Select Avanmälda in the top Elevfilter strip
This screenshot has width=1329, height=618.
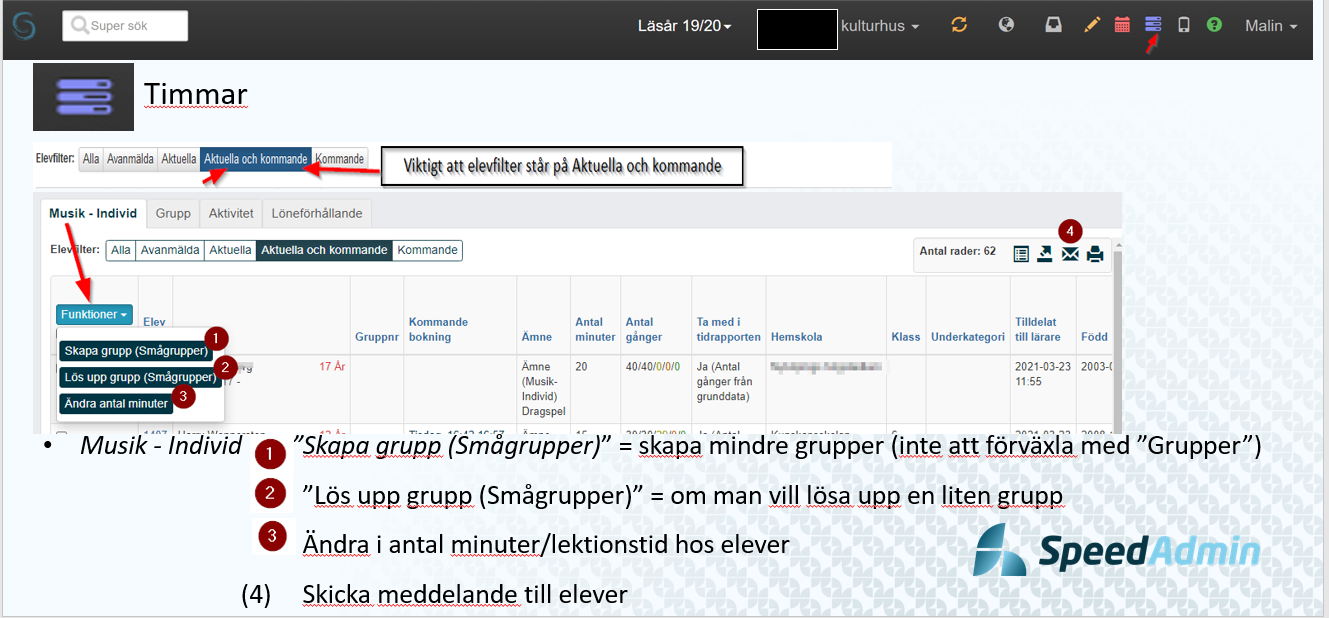130,159
